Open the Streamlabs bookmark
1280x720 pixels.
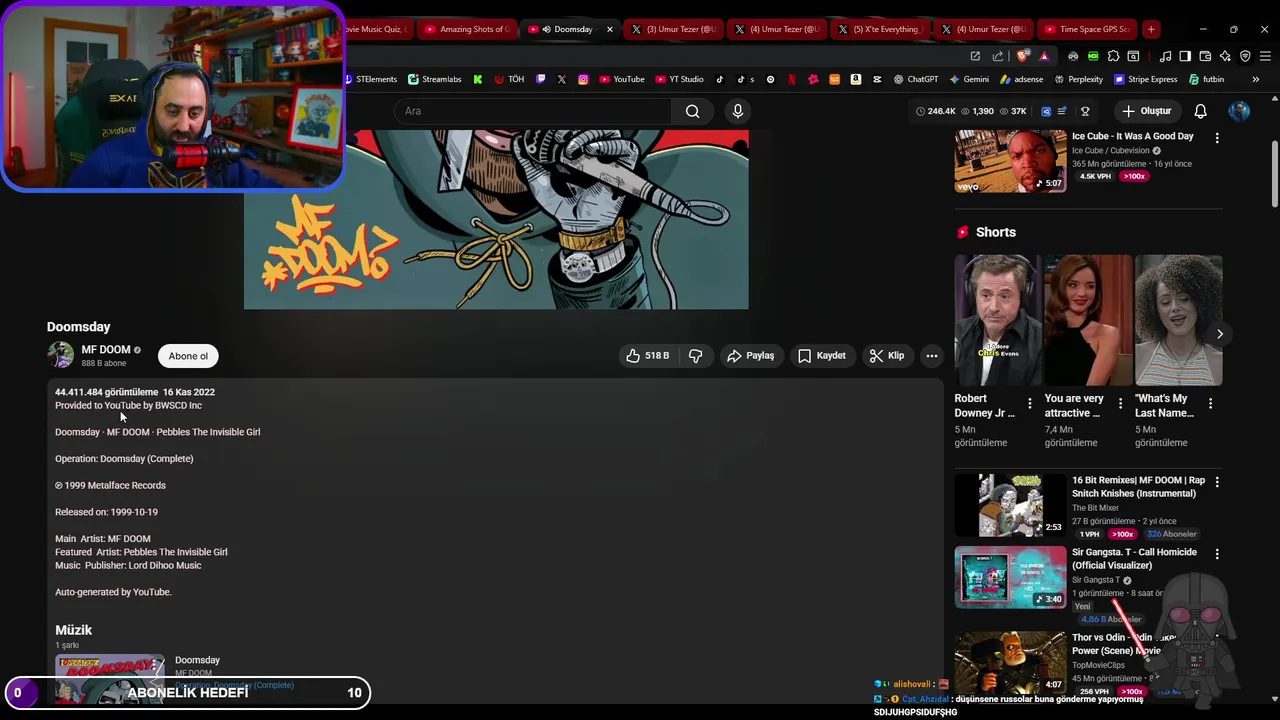click(x=435, y=79)
